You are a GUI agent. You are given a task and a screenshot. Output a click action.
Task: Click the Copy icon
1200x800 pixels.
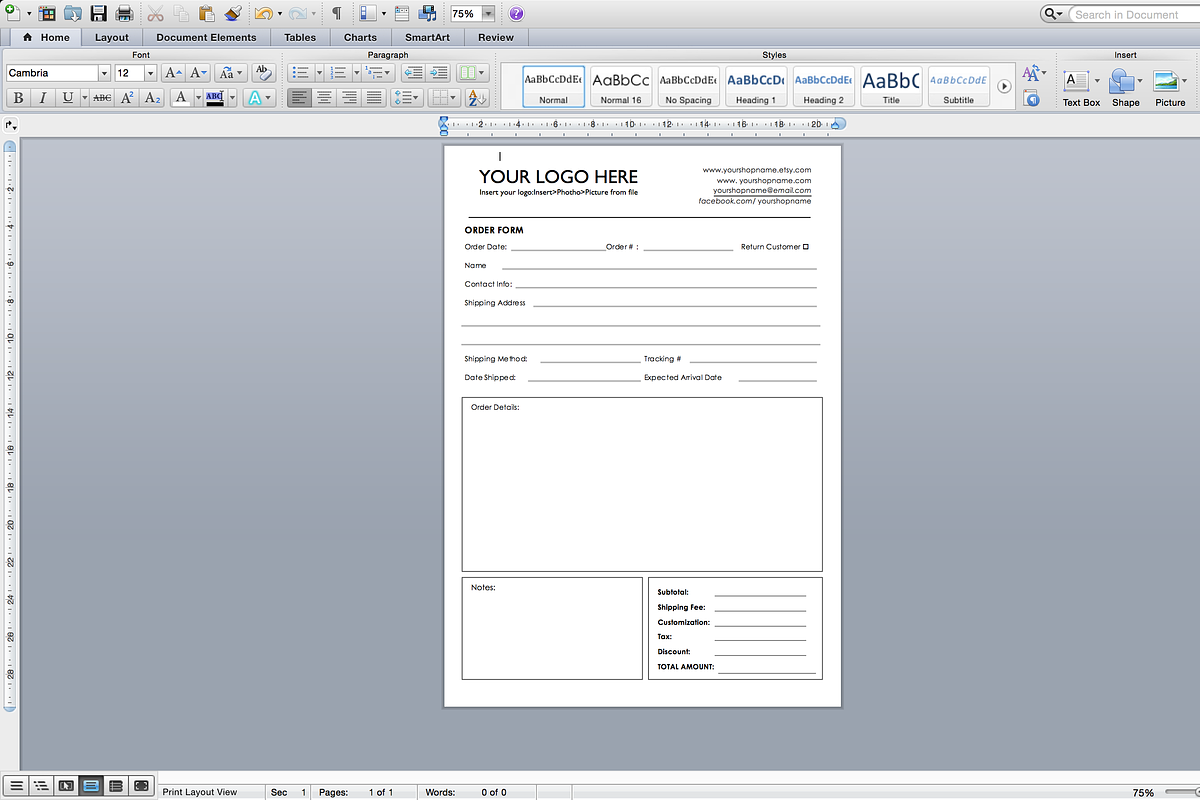click(181, 13)
